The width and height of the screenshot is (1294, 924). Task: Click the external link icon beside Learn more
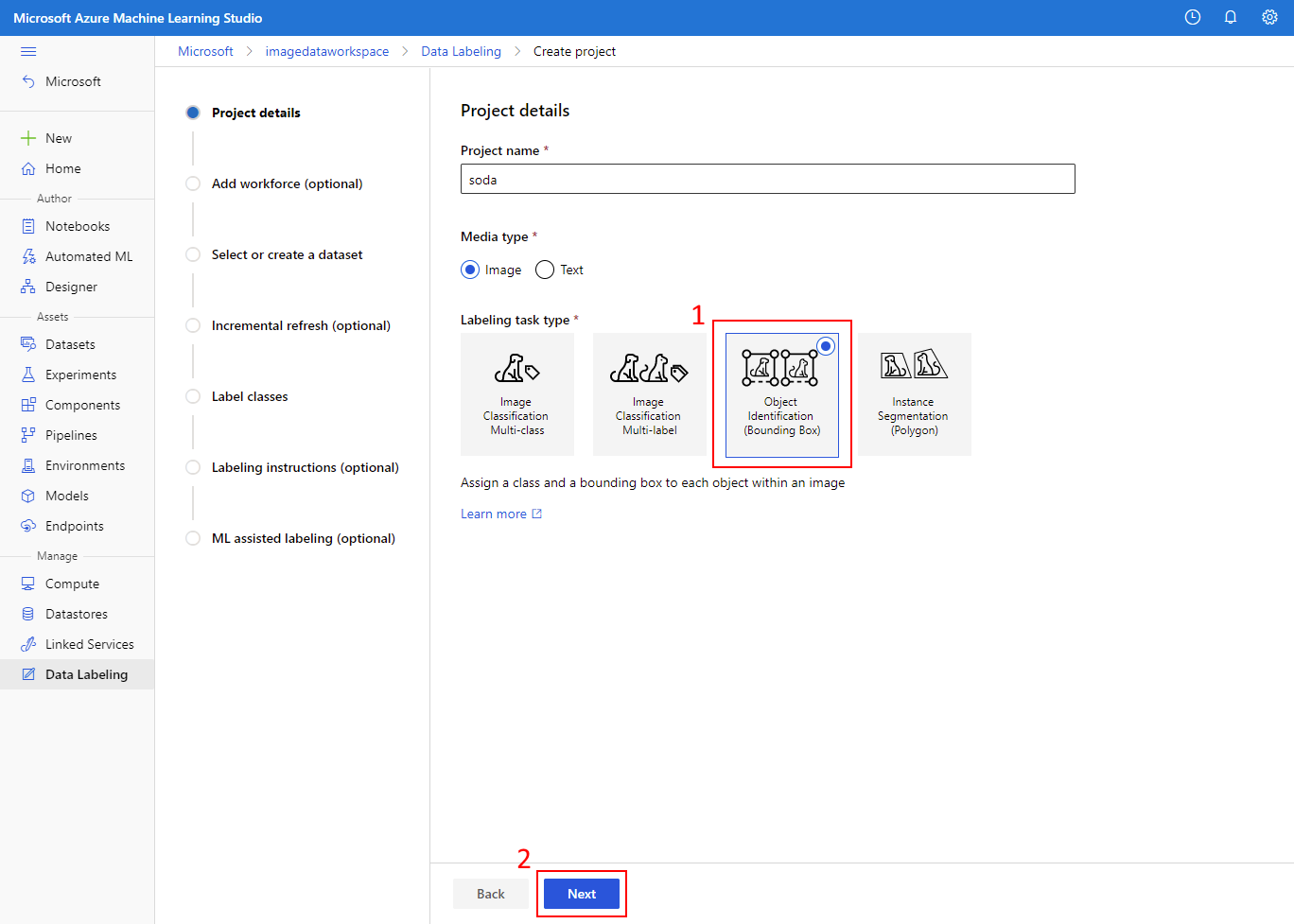(537, 514)
